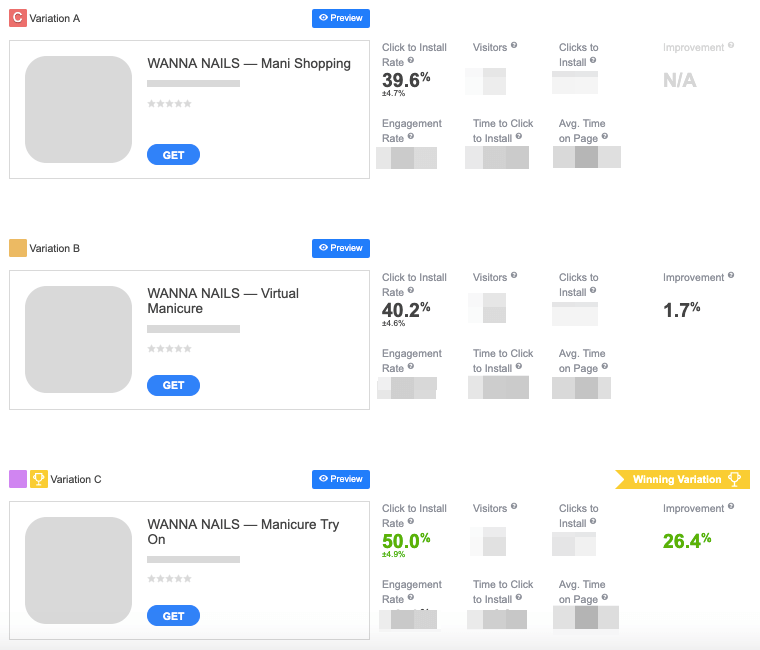Viewport: 760px width, 650px height.
Task: Click star rating in Mani Shopping card
Action: point(169,103)
